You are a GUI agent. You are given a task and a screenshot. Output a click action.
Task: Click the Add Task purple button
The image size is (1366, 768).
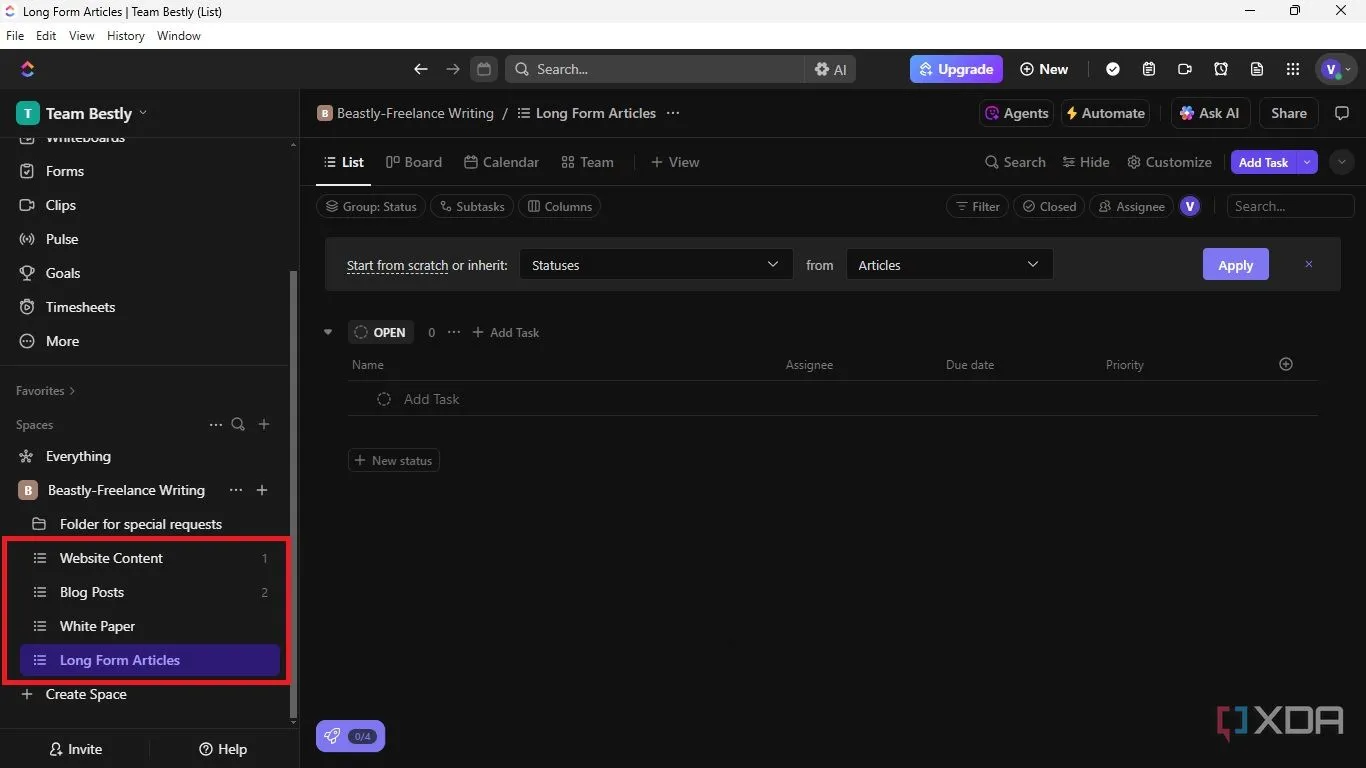[1263, 162]
